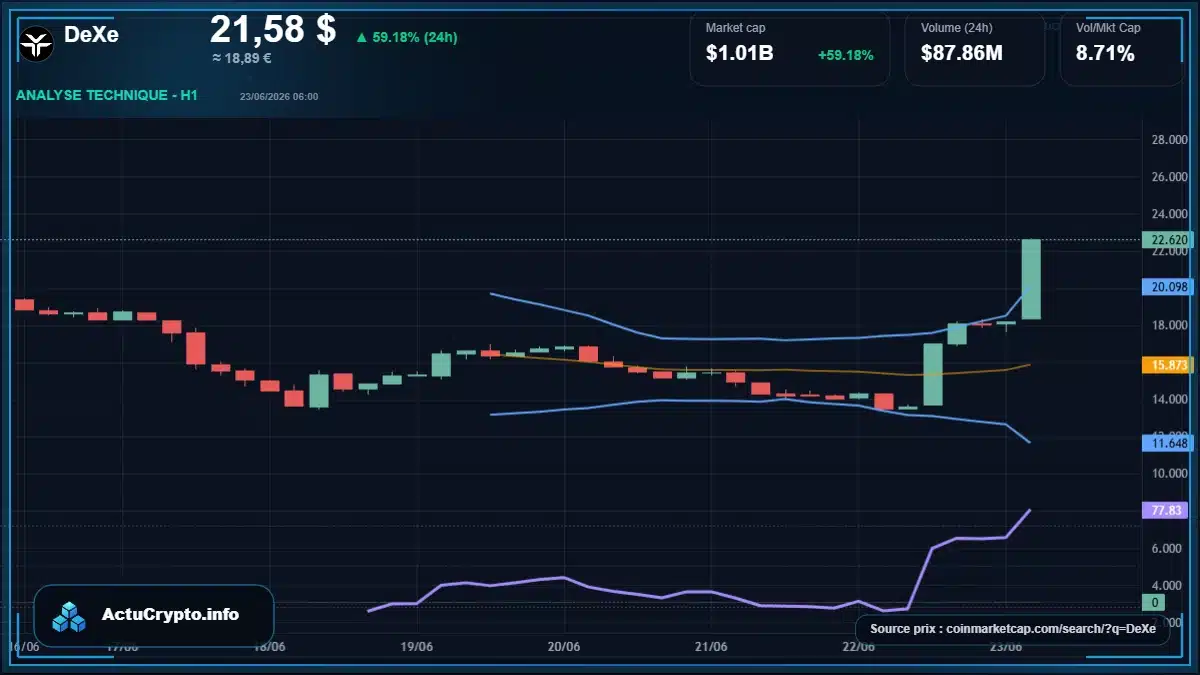Click the 24.000 price axis label
Image resolution: width=1200 pixels, height=675 pixels.
[1169, 214]
